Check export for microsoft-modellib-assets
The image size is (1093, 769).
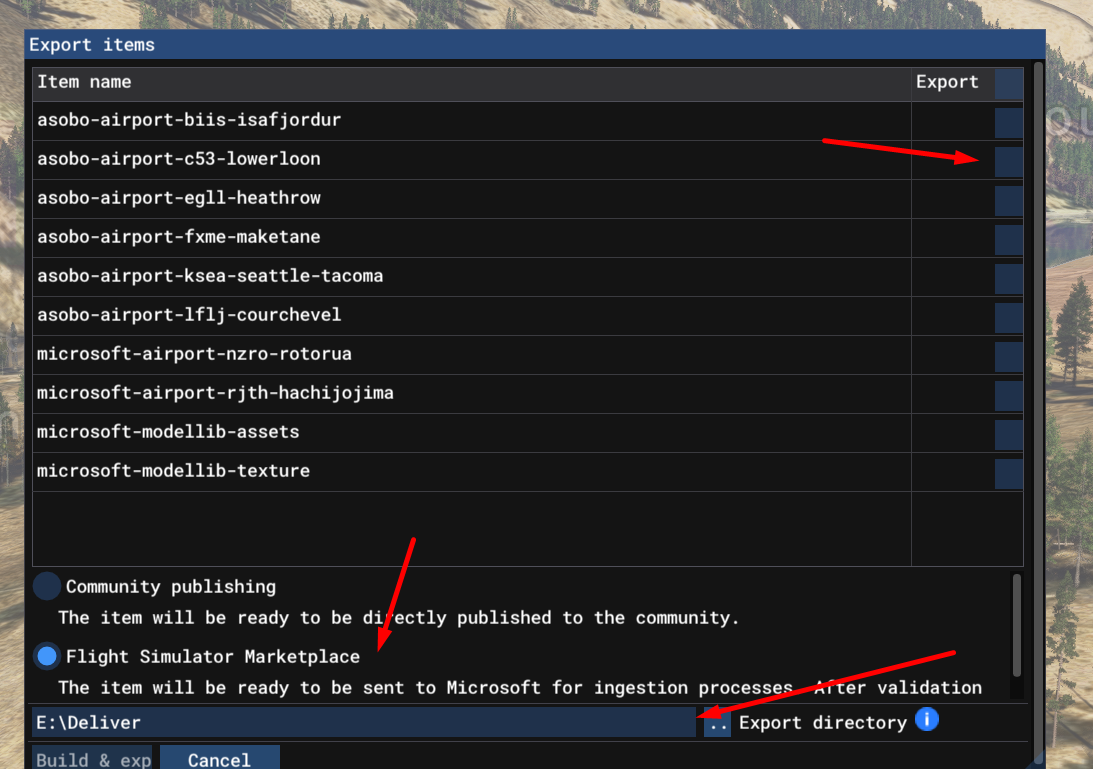click(x=1008, y=434)
